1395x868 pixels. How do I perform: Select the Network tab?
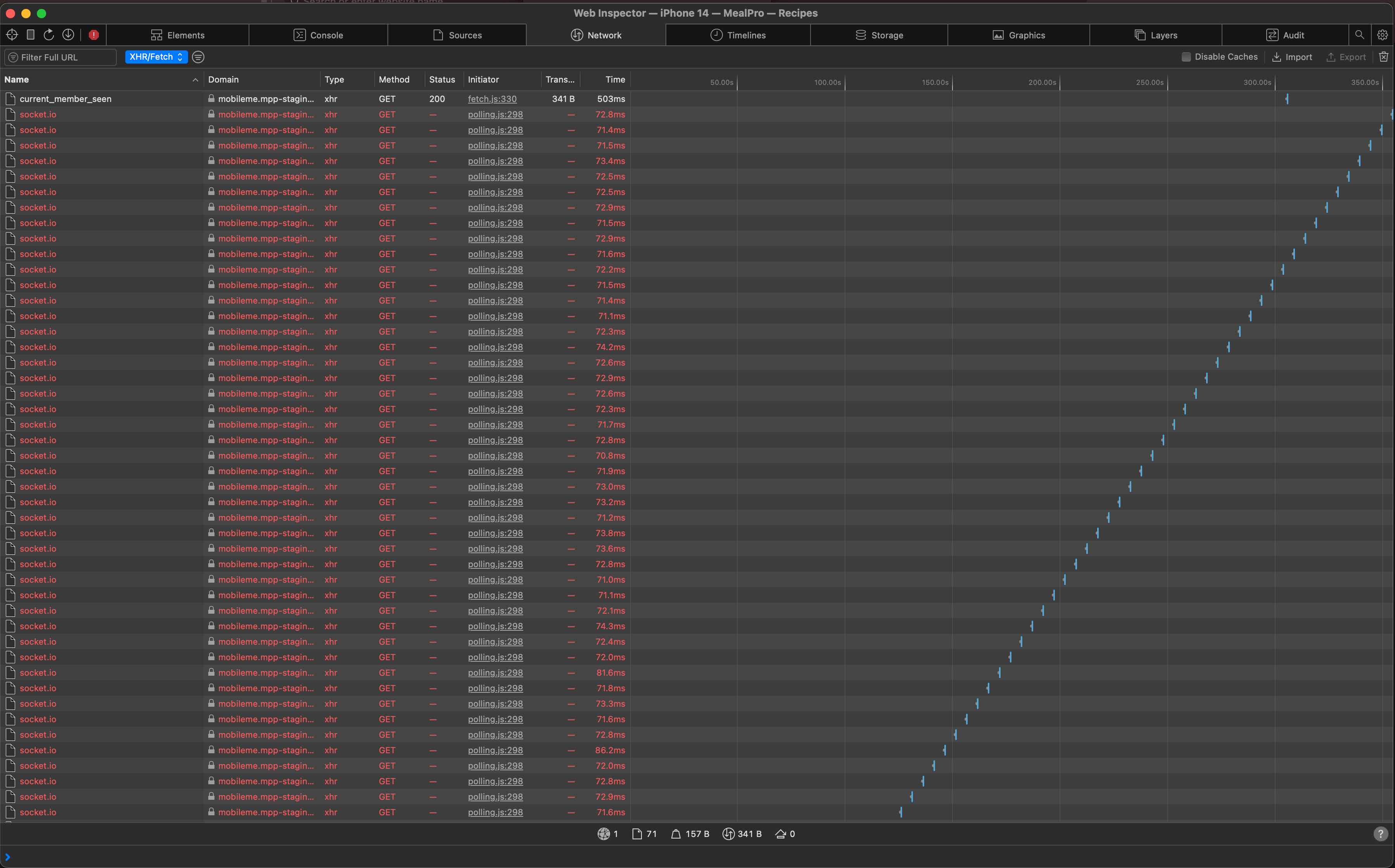[596, 35]
